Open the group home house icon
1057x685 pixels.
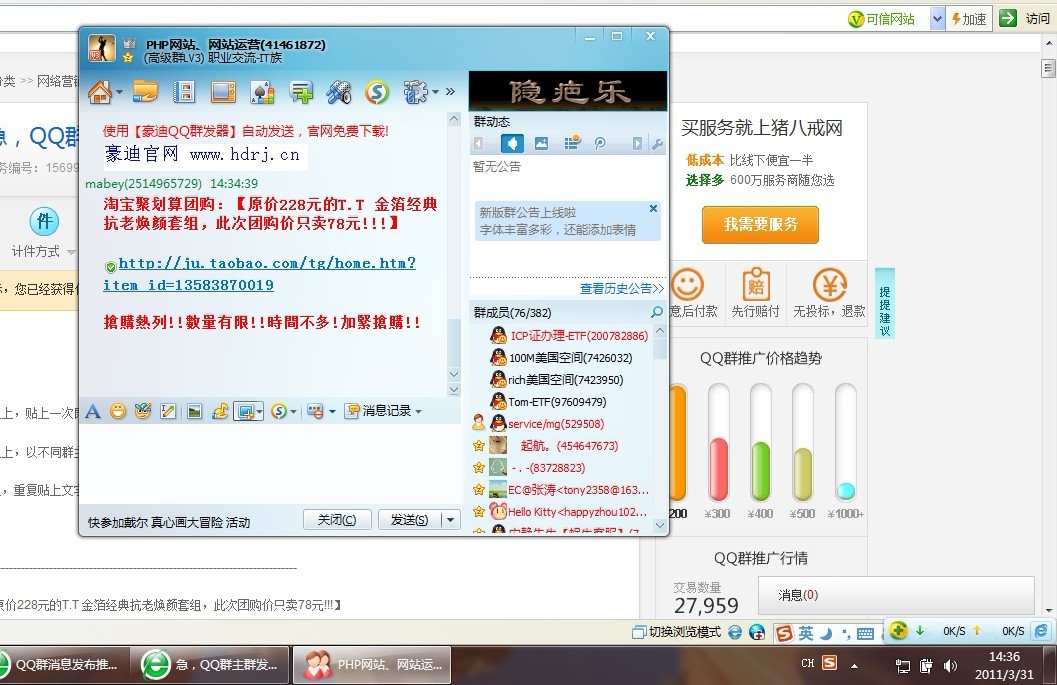100,92
